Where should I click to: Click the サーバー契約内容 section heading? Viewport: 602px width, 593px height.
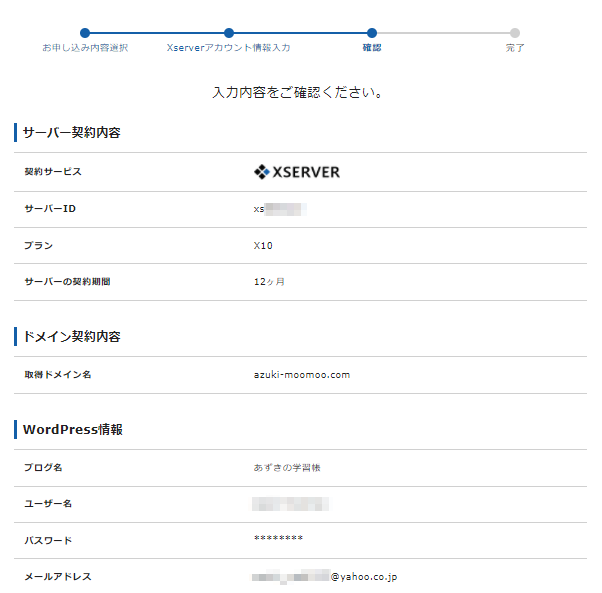pyautogui.click(x=72, y=132)
